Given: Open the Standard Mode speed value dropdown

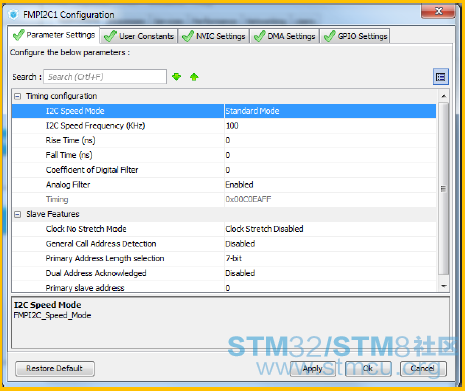Looking at the screenshot, I should click(330, 111).
